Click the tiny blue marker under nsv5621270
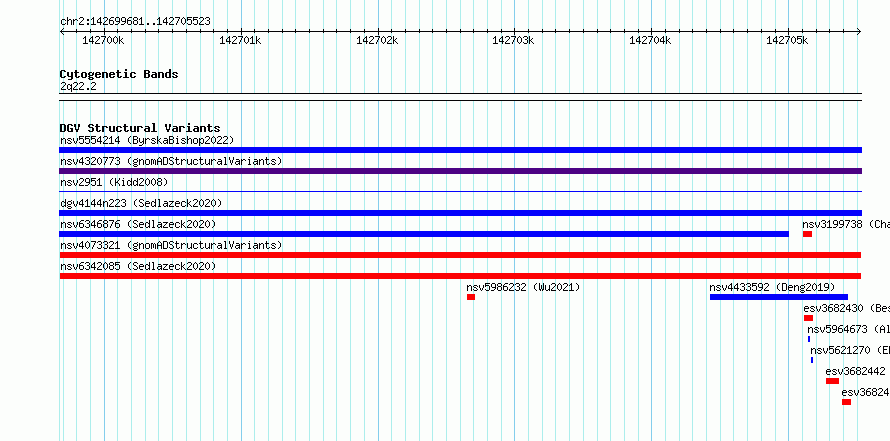This screenshot has height=441, width=890. 812,360
